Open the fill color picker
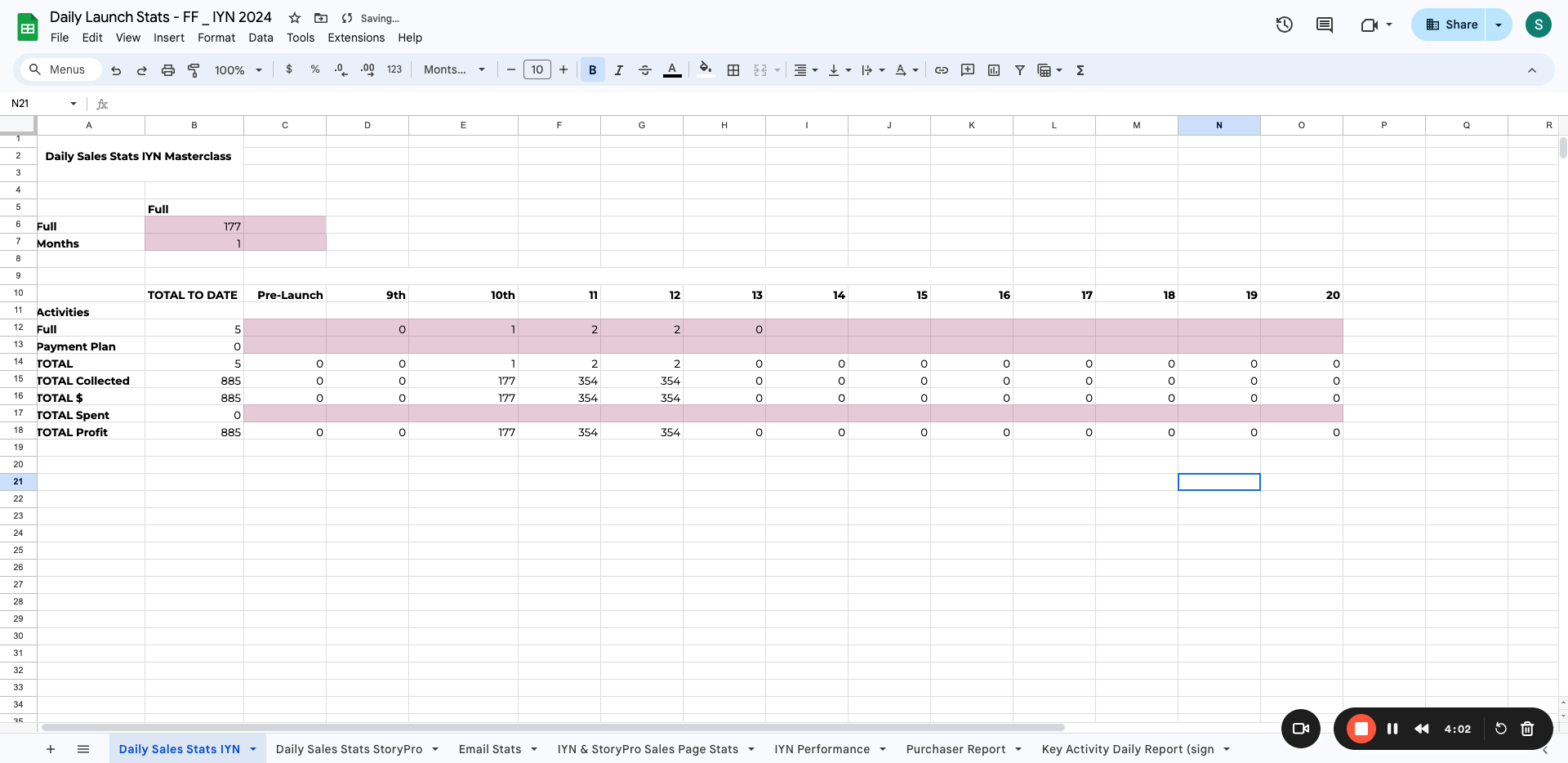The width and height of the screenshot is (1568, 763). pos(706,69)
